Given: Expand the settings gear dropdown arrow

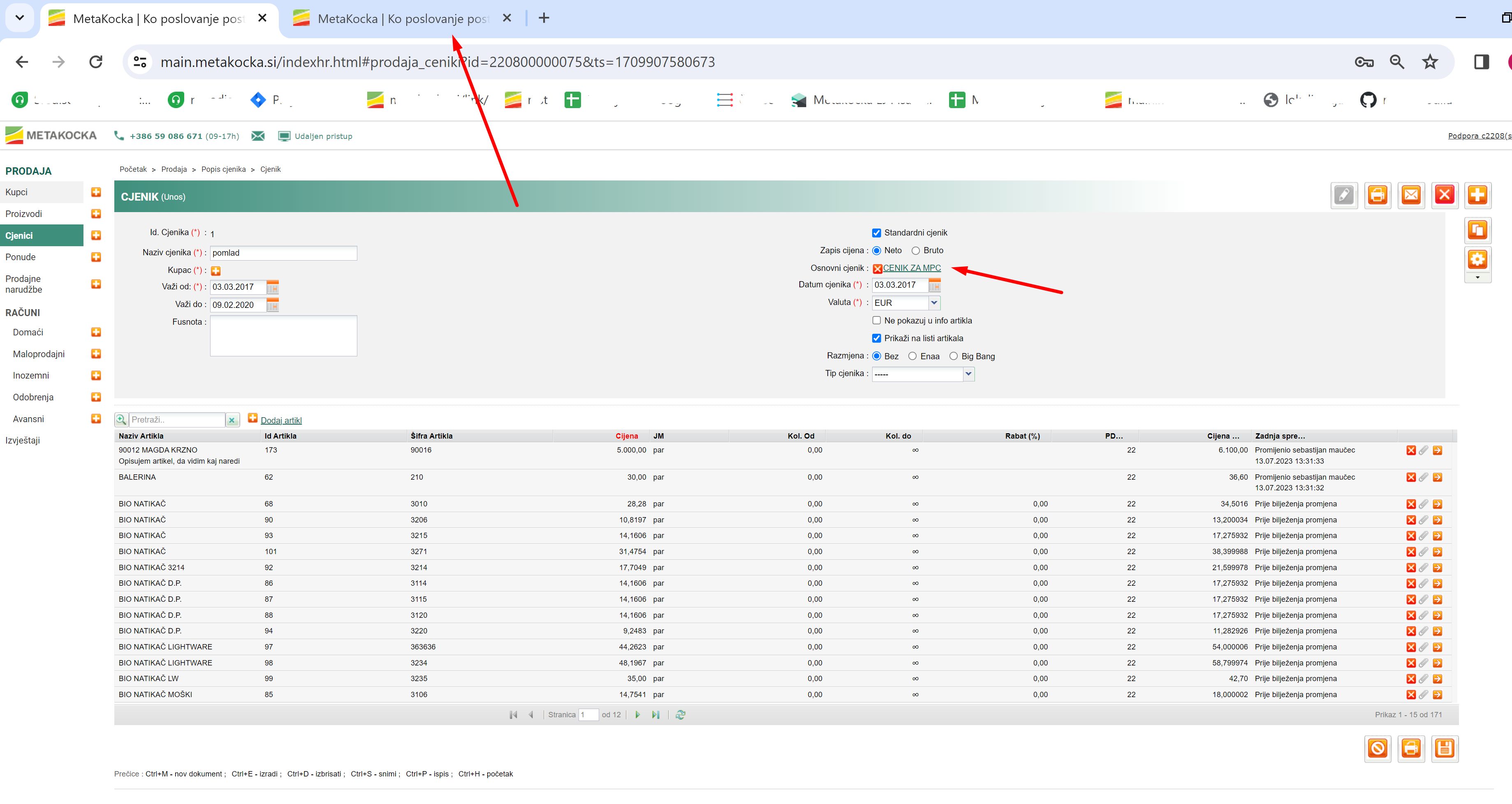Looking at the screenshot, I should tap(1477, 277).
